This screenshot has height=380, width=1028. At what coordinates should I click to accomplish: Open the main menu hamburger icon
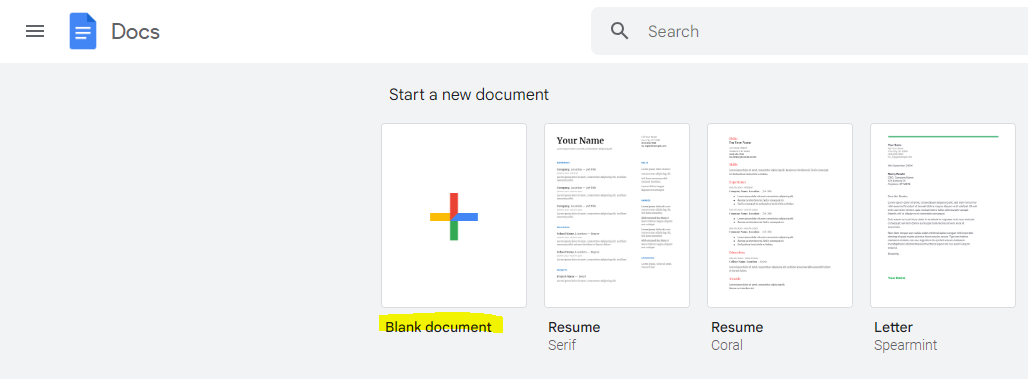(x=35, y=31)
